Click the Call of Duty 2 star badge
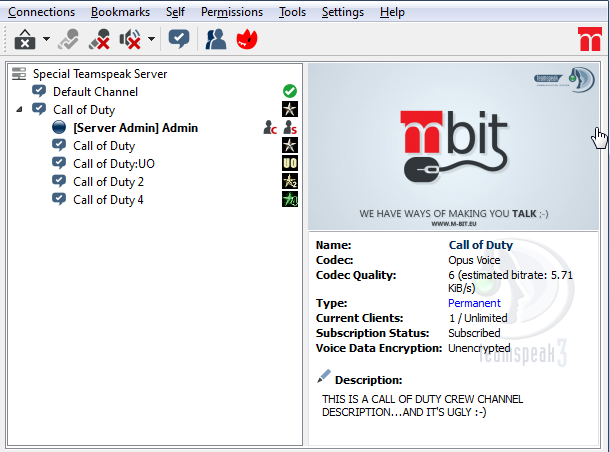This screenshot has width=610, height=452. coord(290,181)
